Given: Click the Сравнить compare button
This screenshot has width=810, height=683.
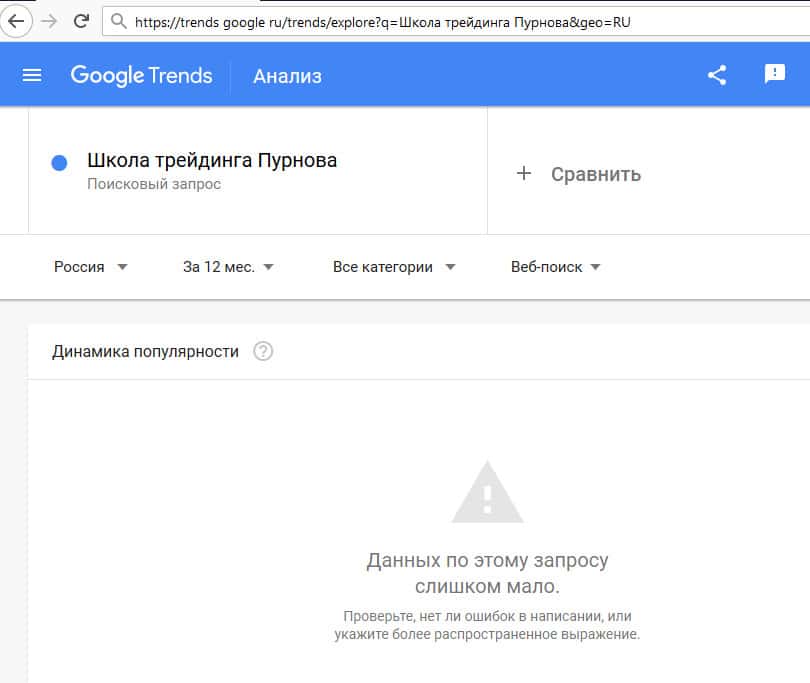Looking at the screenshot, I should 595,174.
